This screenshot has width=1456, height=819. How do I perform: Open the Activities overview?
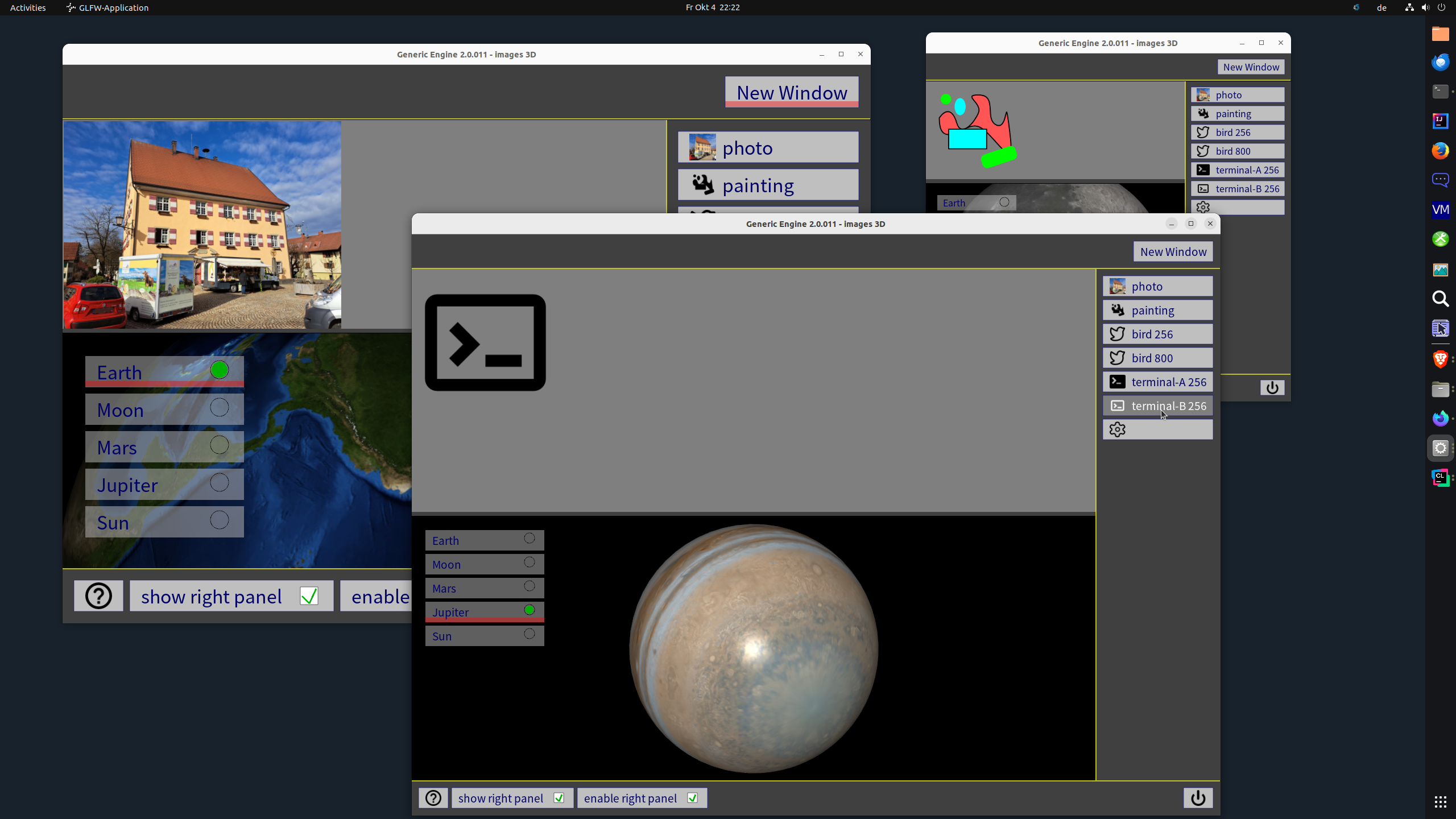click(28, 7)
